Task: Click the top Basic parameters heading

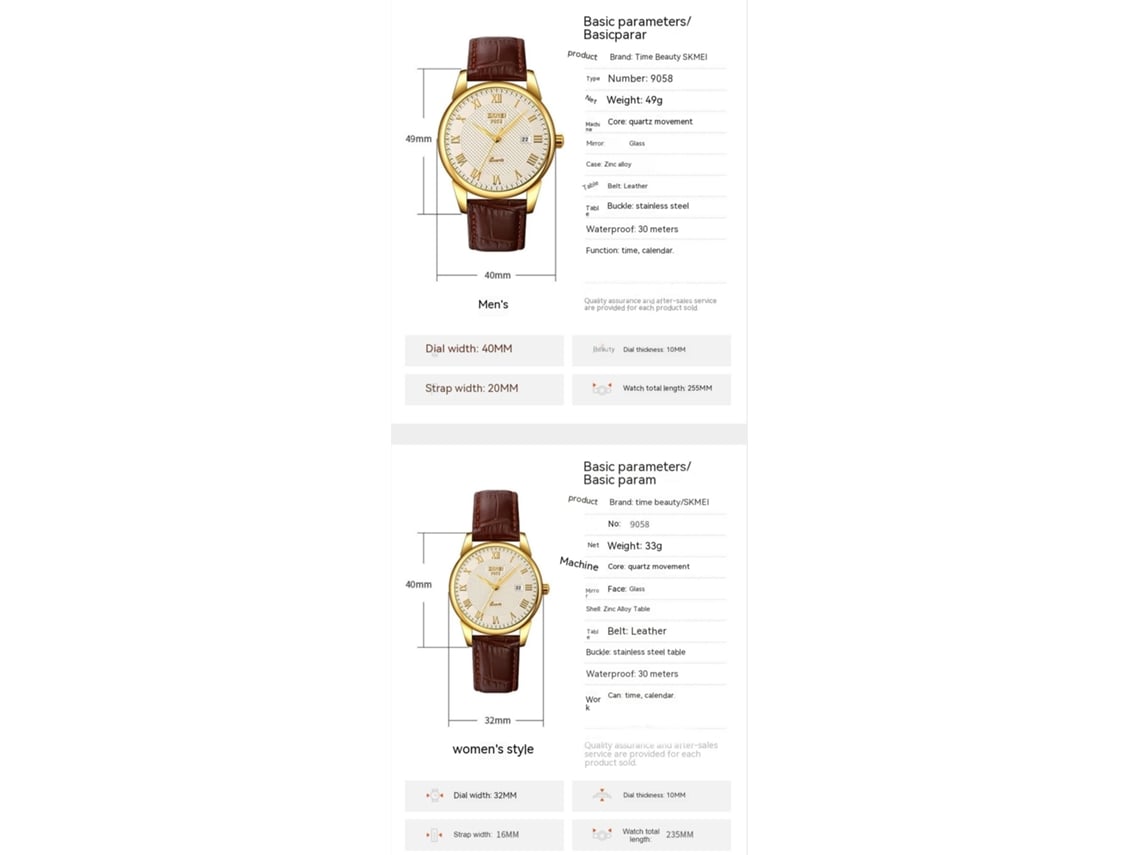Action: coord(637,28)
